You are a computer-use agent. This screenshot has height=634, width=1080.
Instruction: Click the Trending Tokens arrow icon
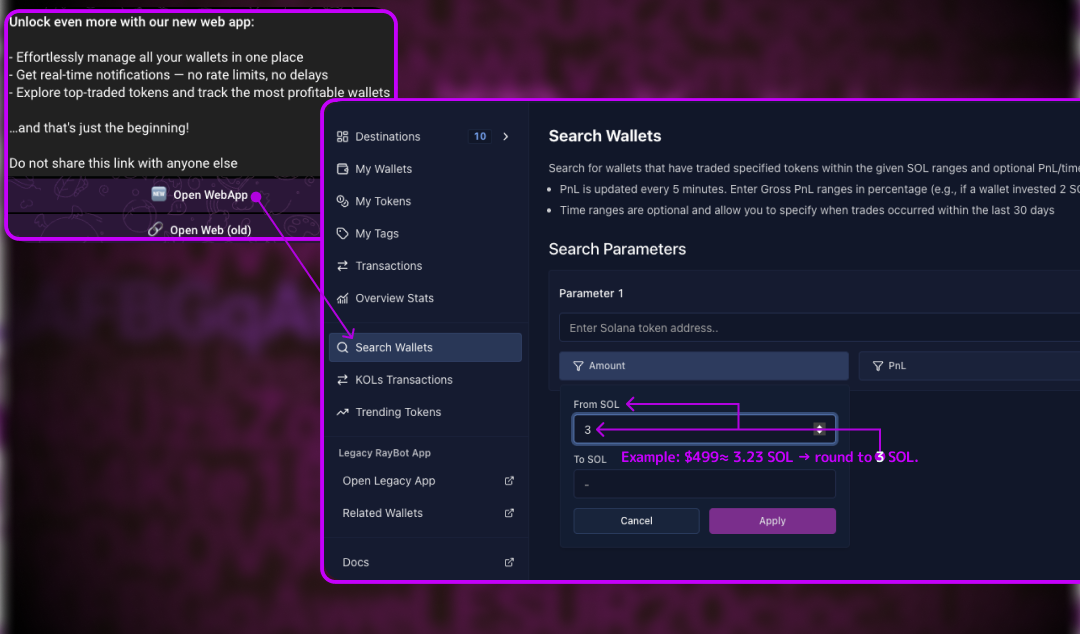click(x=342, y=412)
